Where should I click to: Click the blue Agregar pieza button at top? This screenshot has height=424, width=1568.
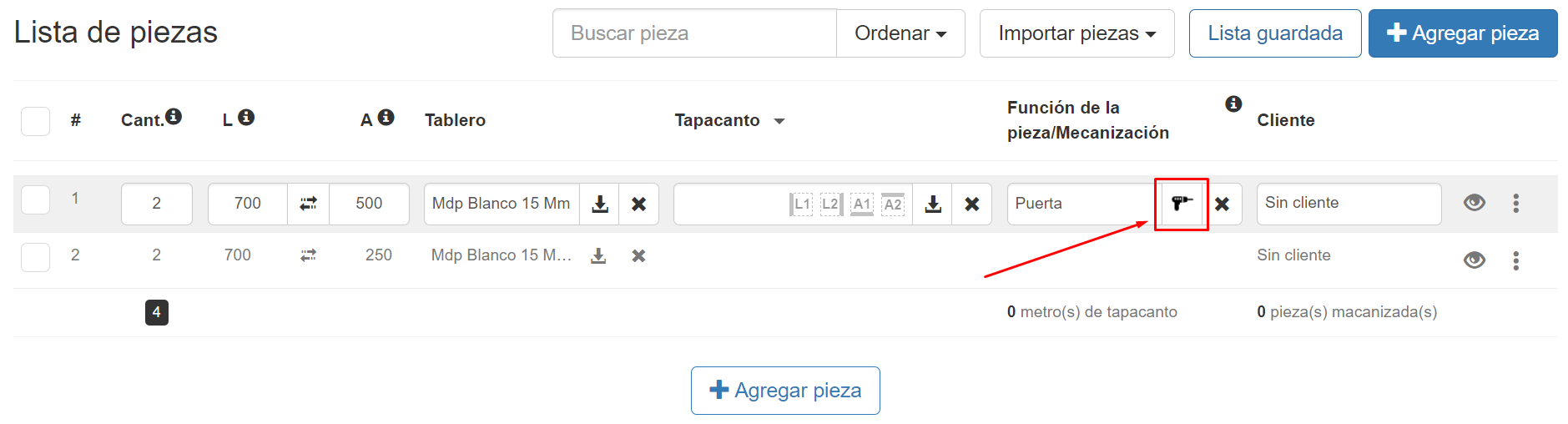1462,33
